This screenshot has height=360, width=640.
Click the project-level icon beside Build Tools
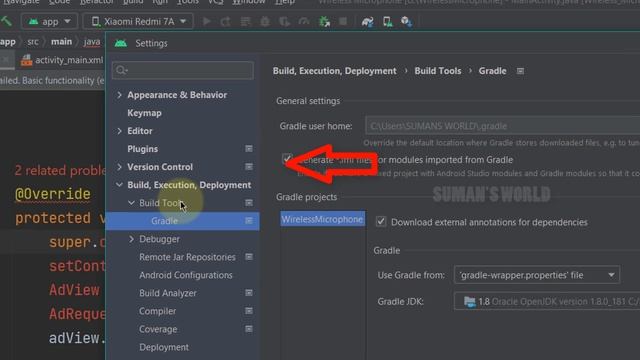[249, 202]
